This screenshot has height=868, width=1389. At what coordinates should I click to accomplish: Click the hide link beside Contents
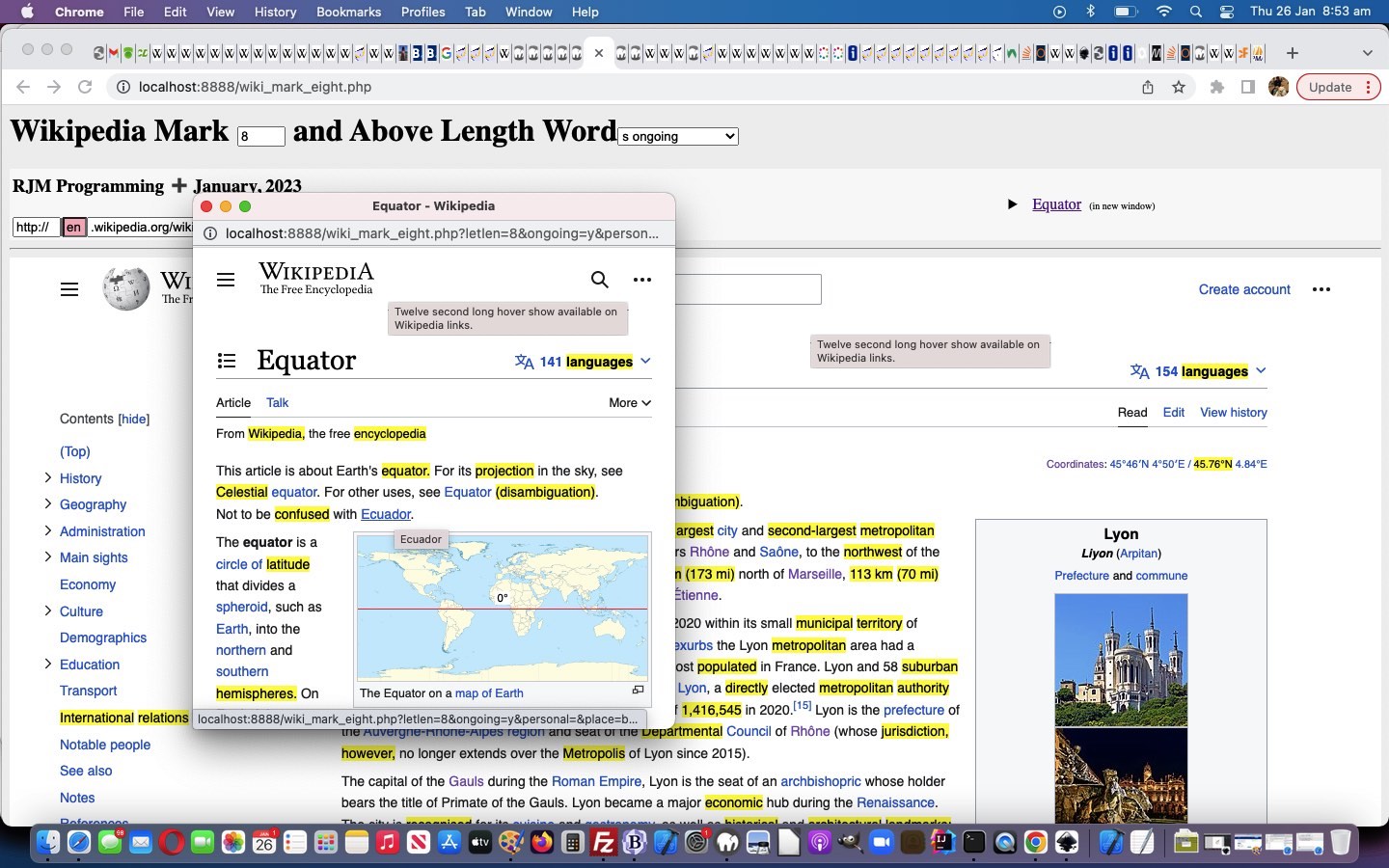(133, 419)
